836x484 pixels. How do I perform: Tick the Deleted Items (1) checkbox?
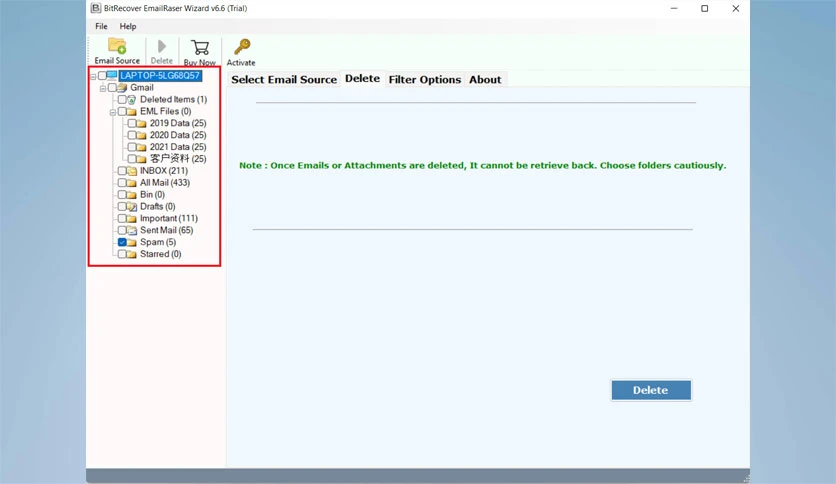pos(122,99)
